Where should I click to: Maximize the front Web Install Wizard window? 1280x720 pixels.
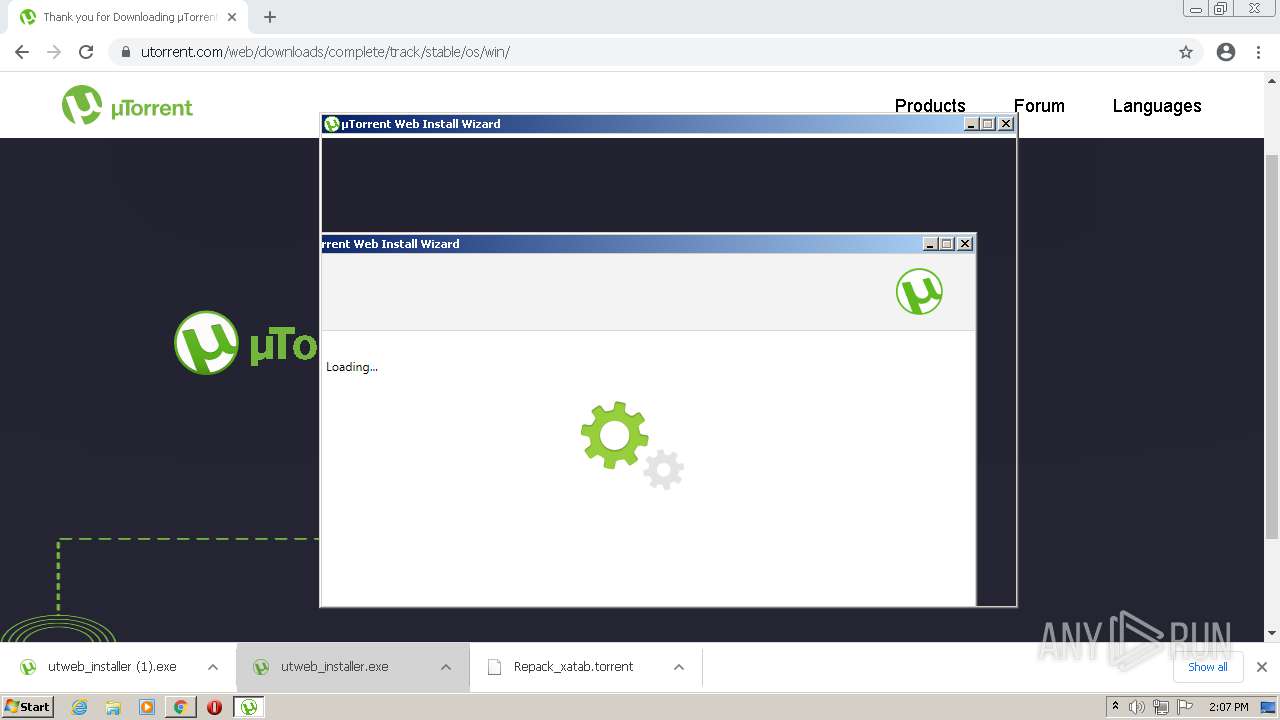(947, 244)
